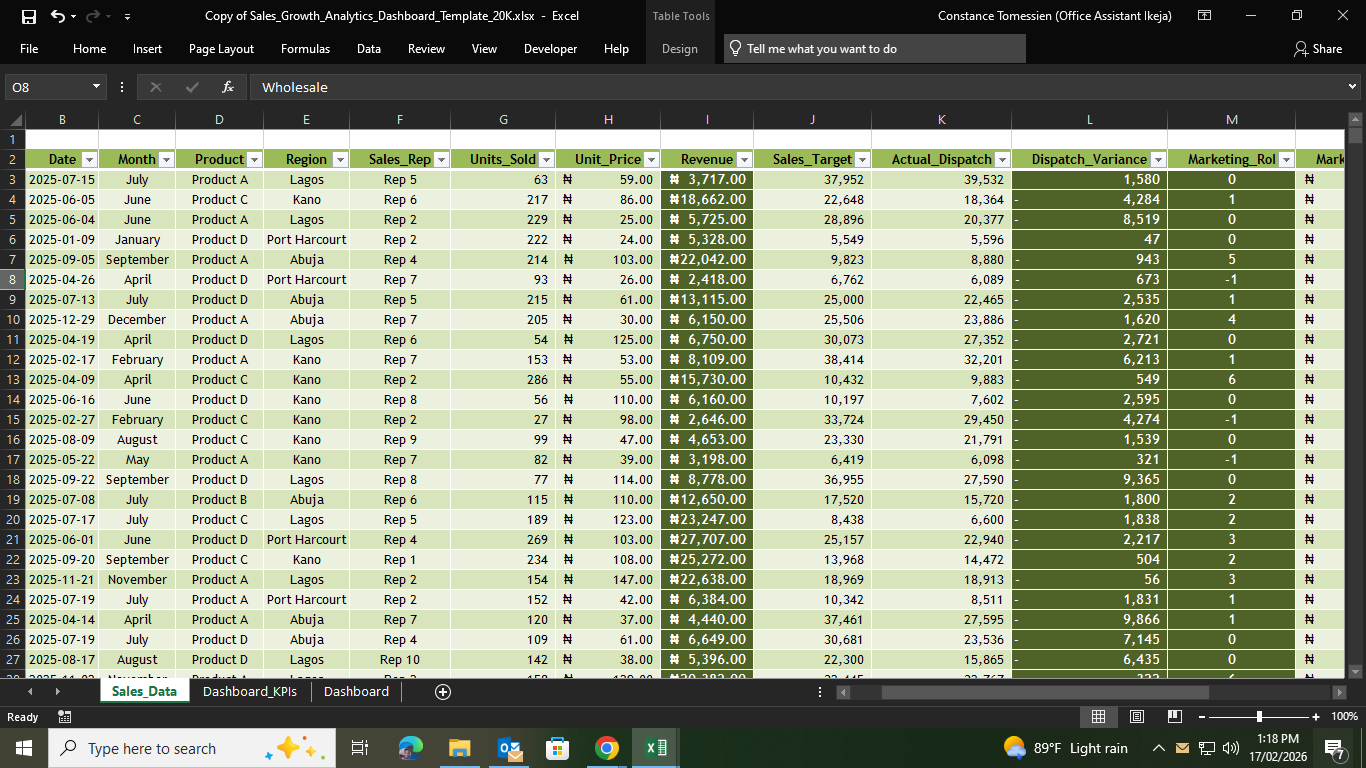
Task: Activate Normal view button in status bar
Action: pyautogui.click(x=1098, y=716)
